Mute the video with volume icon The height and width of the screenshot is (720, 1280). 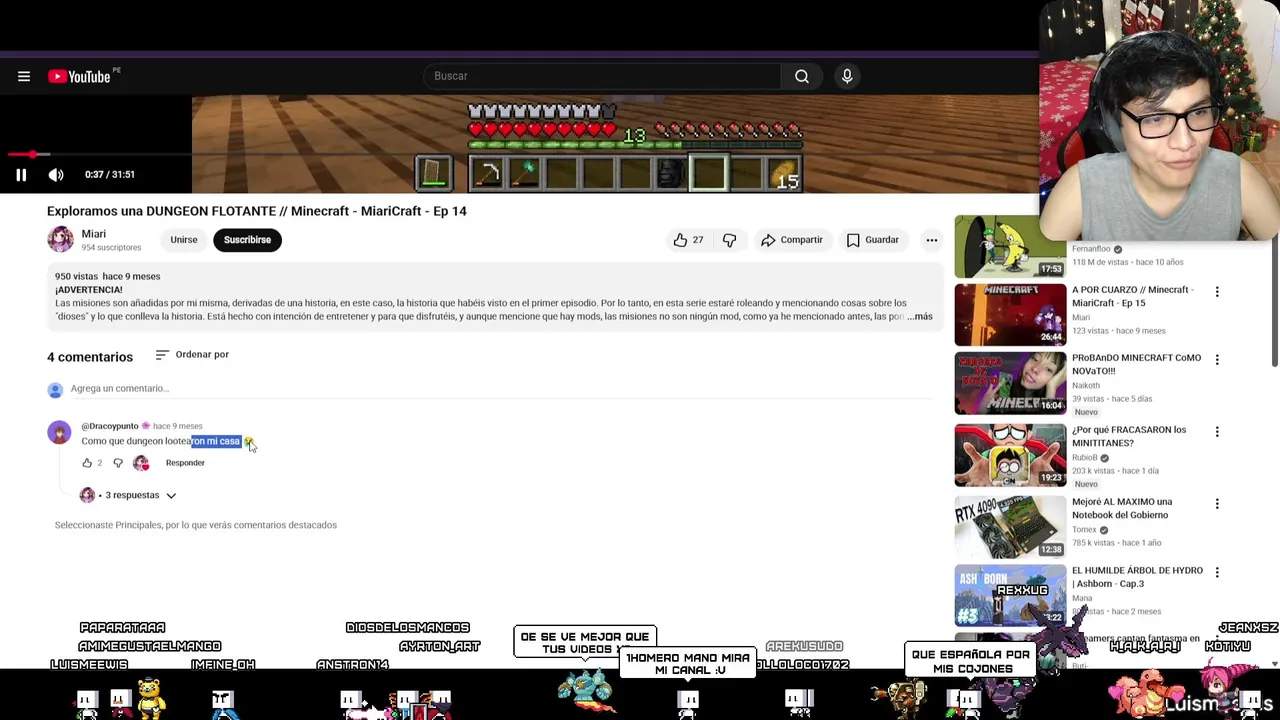pyautogui.click(x=56, y=174)
